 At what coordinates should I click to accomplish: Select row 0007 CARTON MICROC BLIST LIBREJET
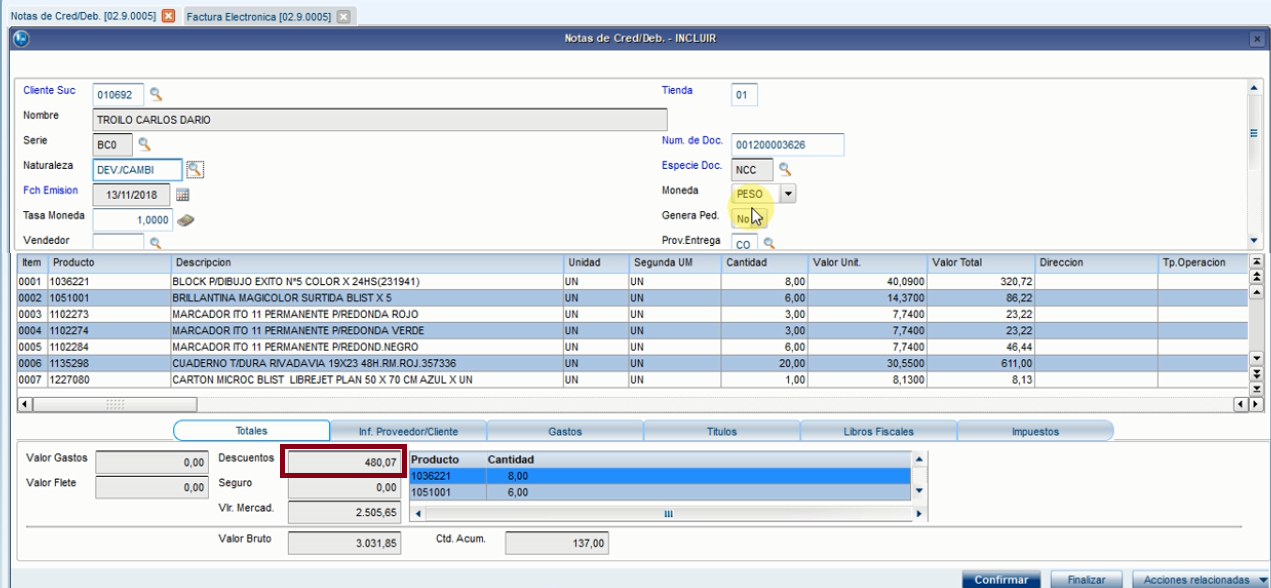(633, 380)
